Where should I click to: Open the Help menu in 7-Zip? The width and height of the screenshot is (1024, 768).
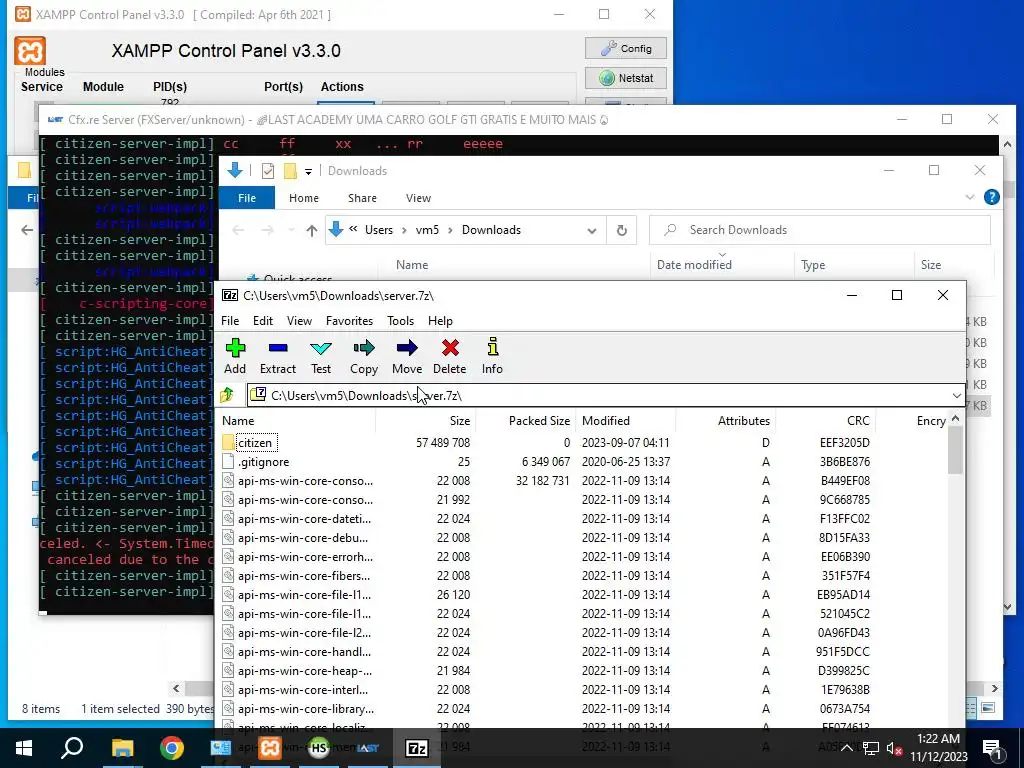point(440,321)
